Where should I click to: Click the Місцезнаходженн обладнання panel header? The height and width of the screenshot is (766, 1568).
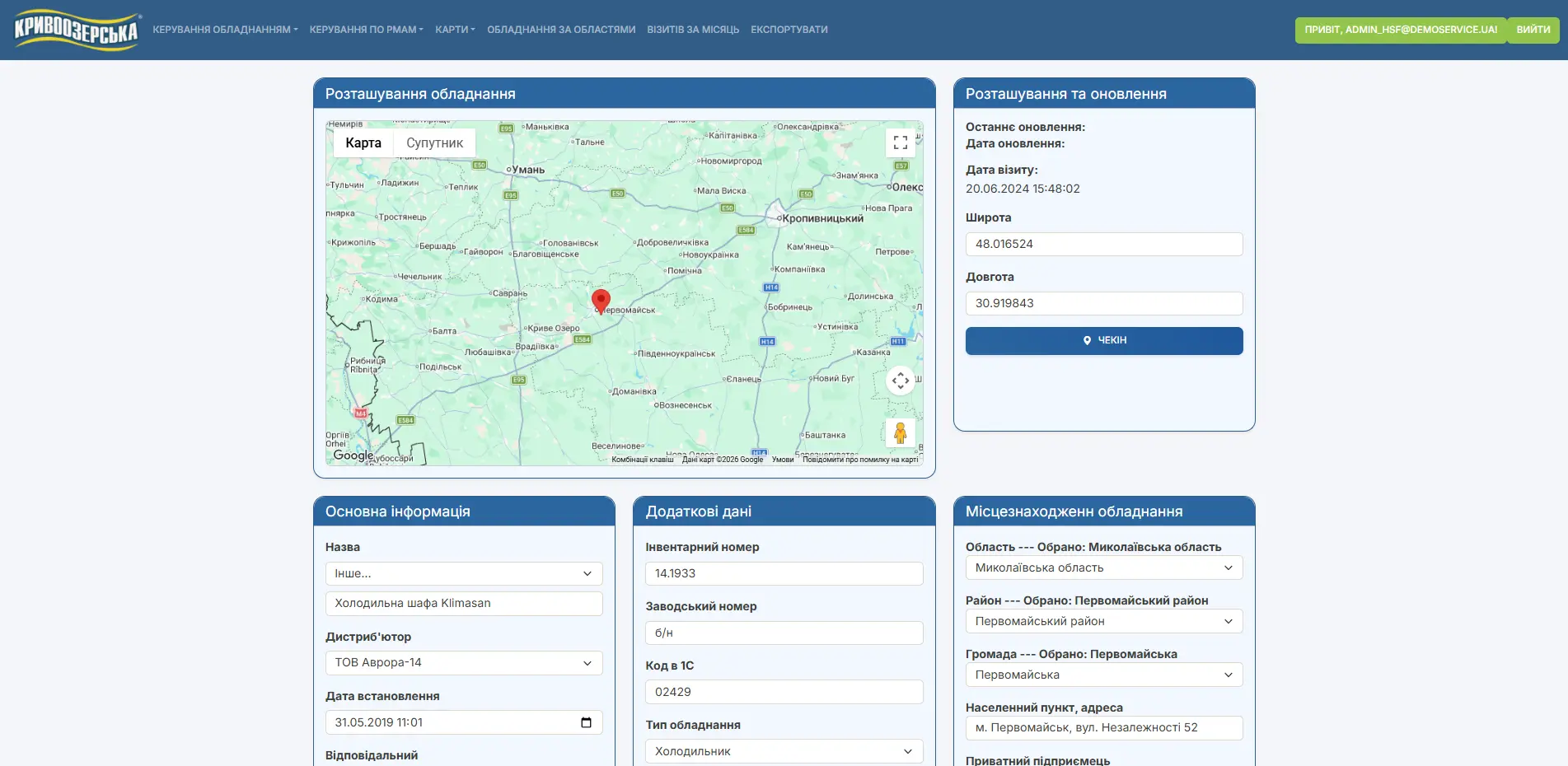coord(1104,511)
